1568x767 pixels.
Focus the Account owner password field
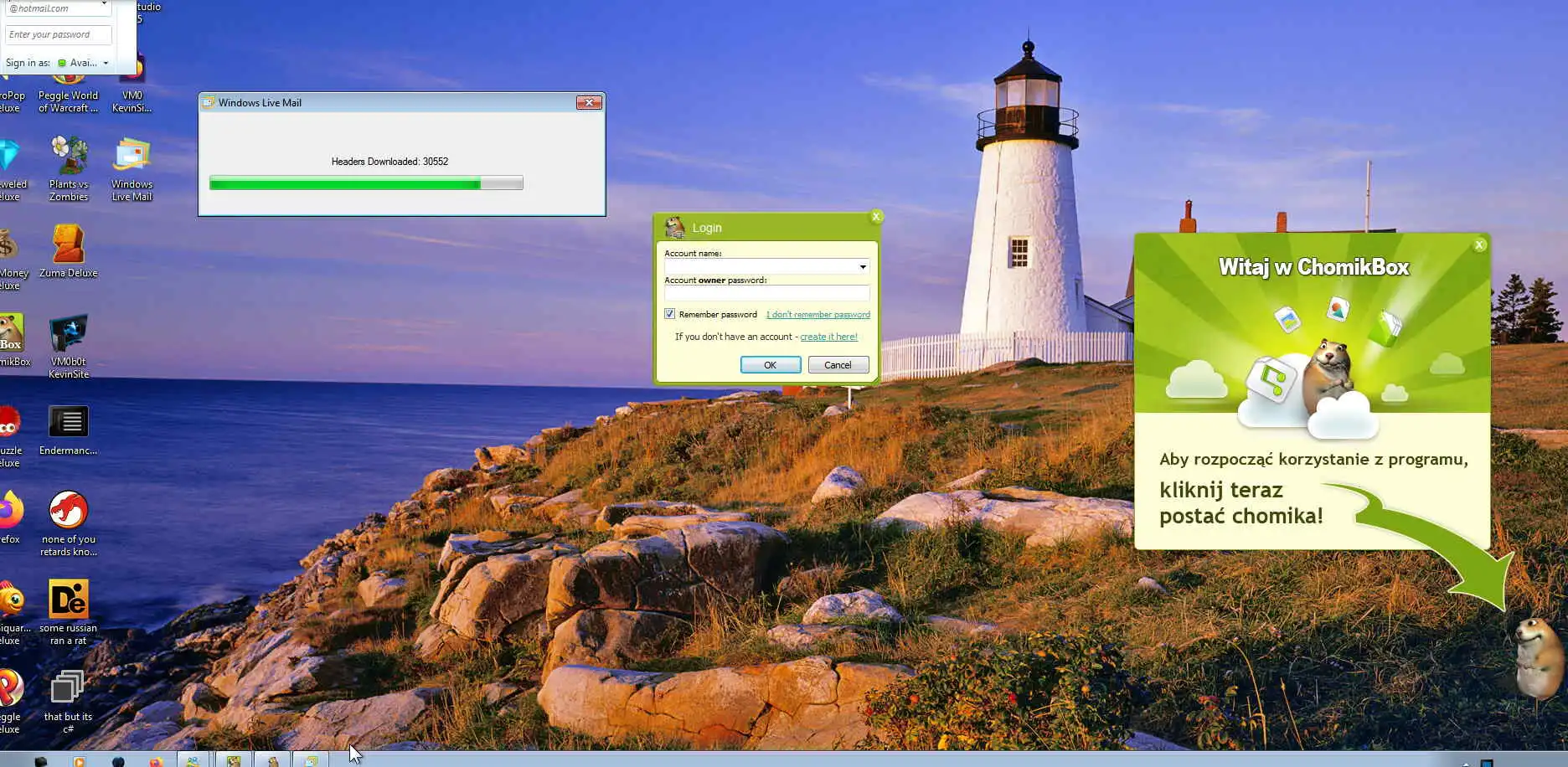click(766, 294)
